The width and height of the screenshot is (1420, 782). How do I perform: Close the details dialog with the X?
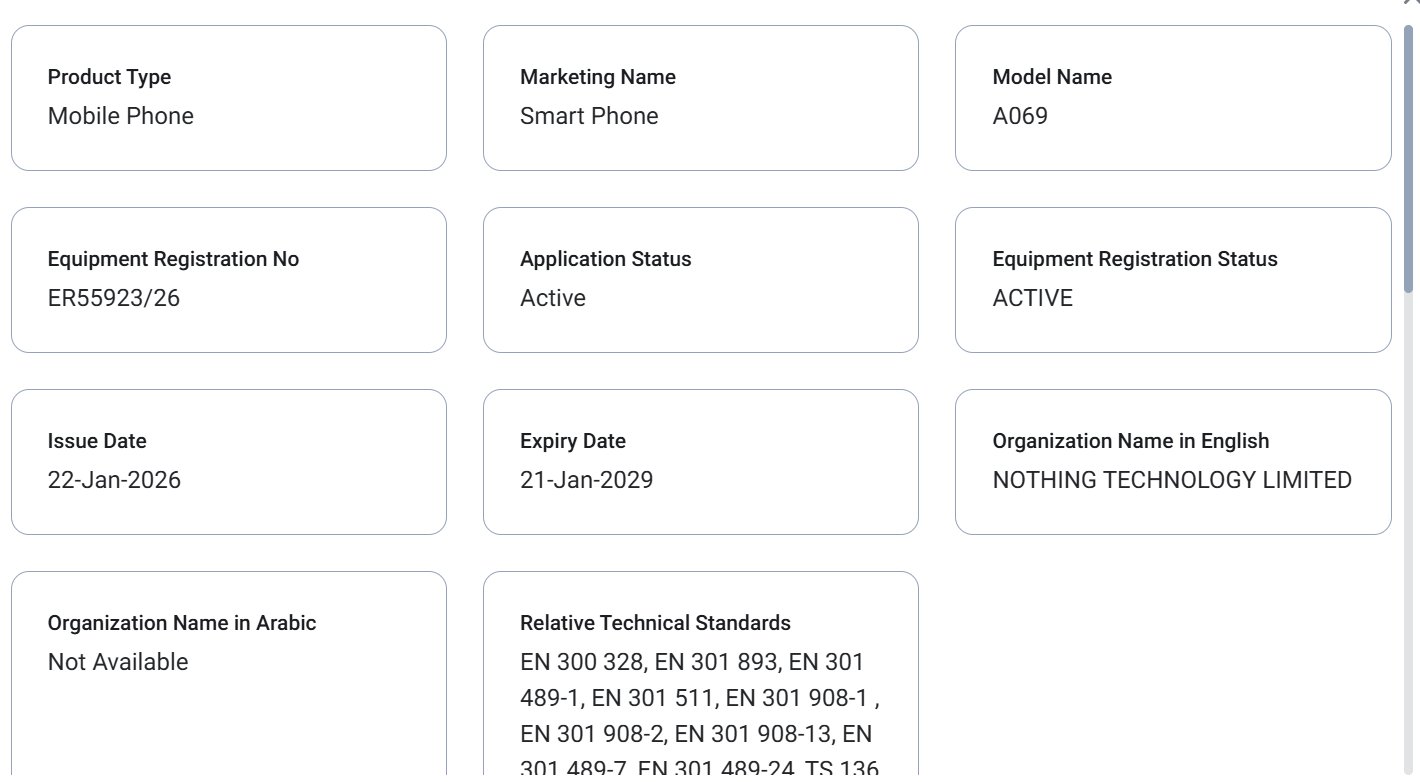pyautogui.click(x=1411, y=3)
